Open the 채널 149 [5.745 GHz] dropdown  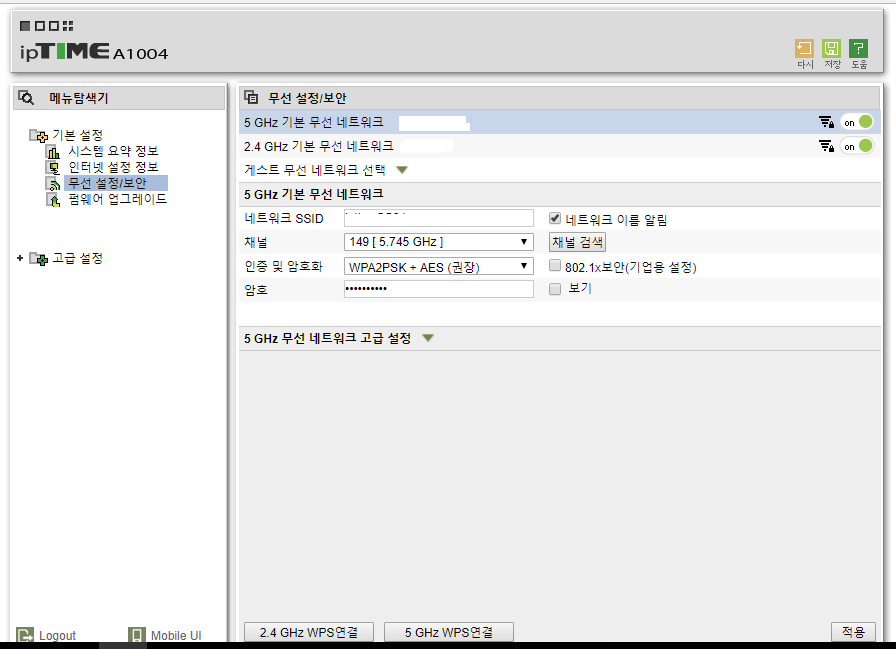438,242
